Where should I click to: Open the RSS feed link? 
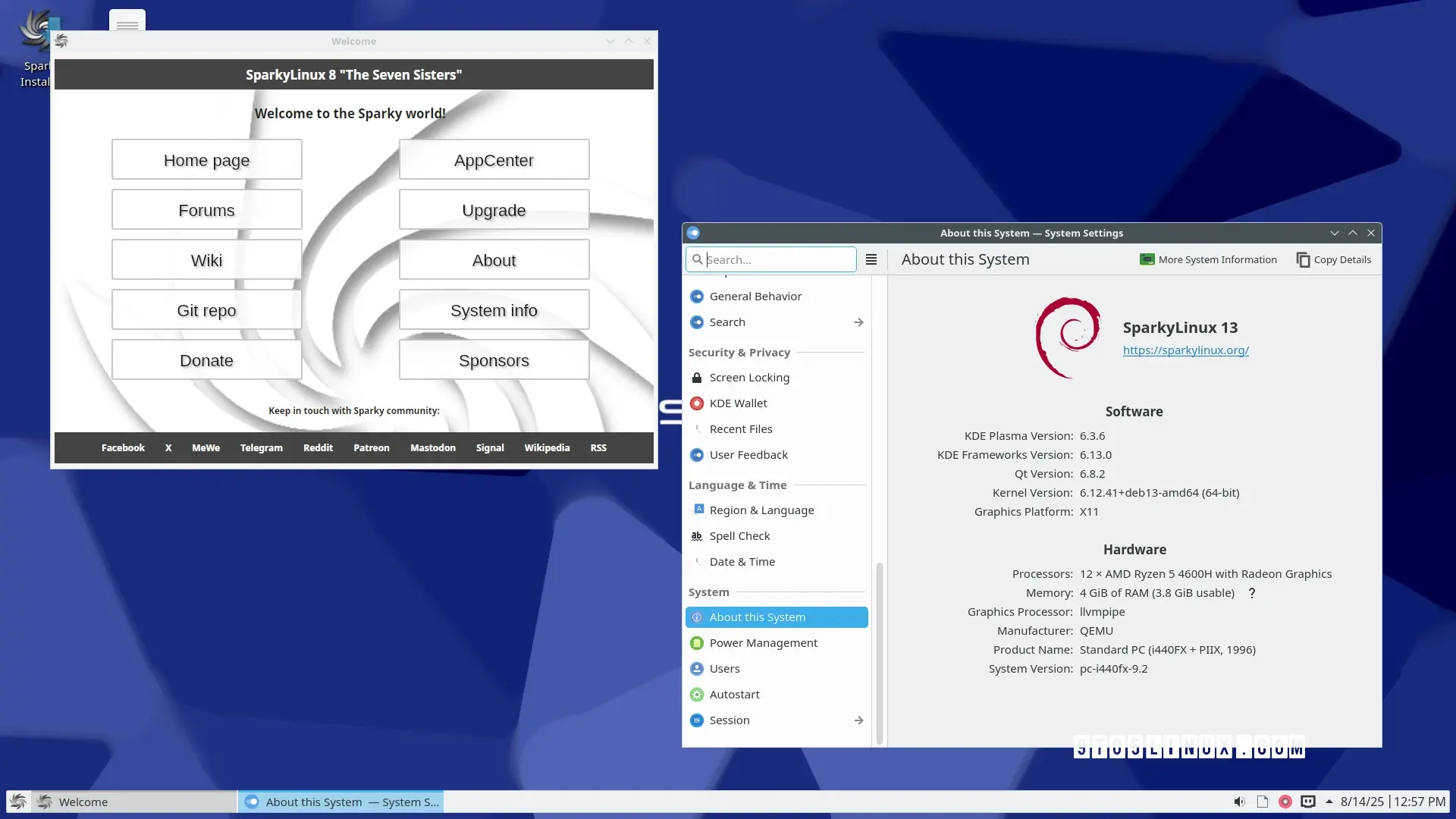[x=598, y=448]
